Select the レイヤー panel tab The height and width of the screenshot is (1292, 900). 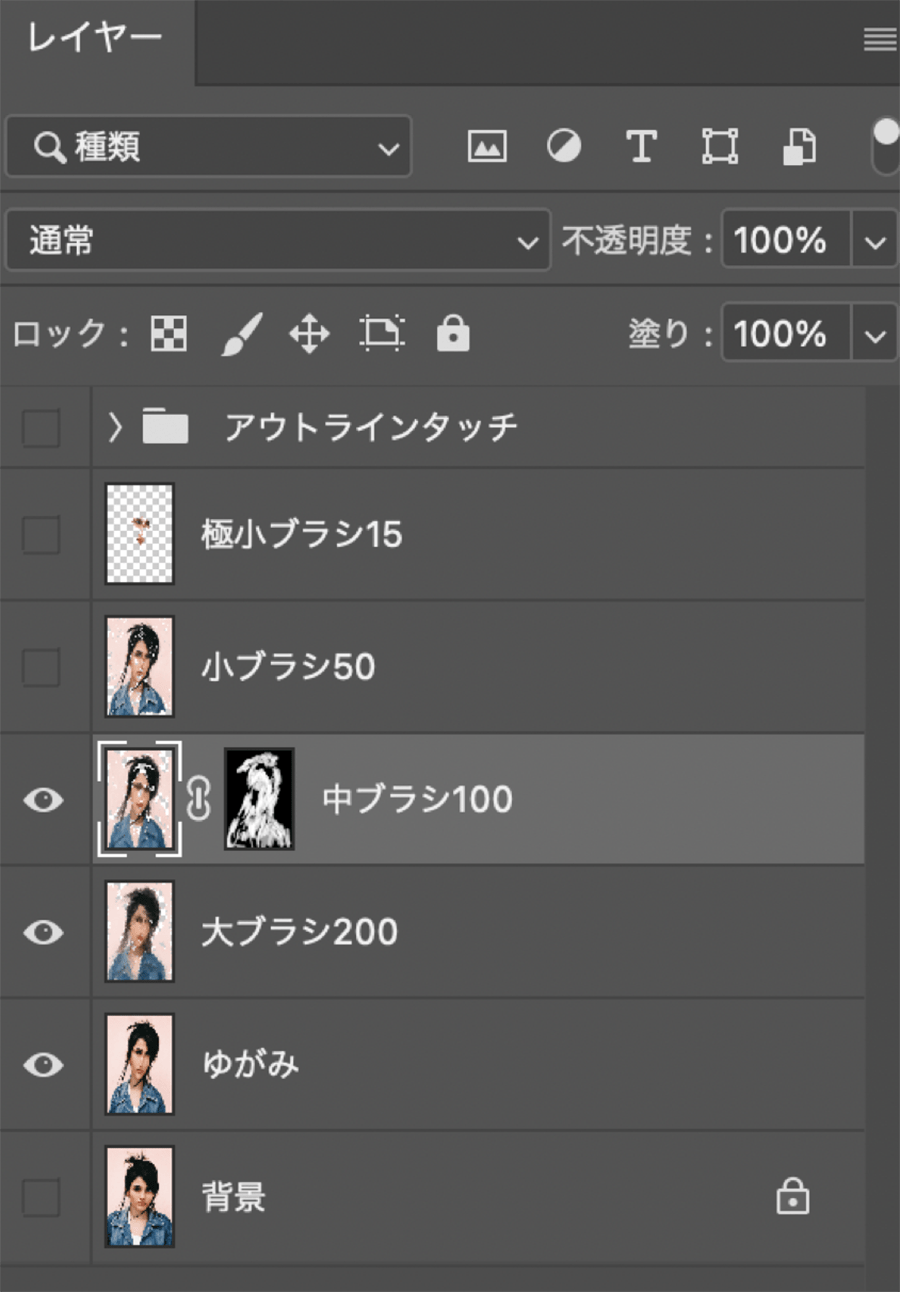click(x=95, y=39)
